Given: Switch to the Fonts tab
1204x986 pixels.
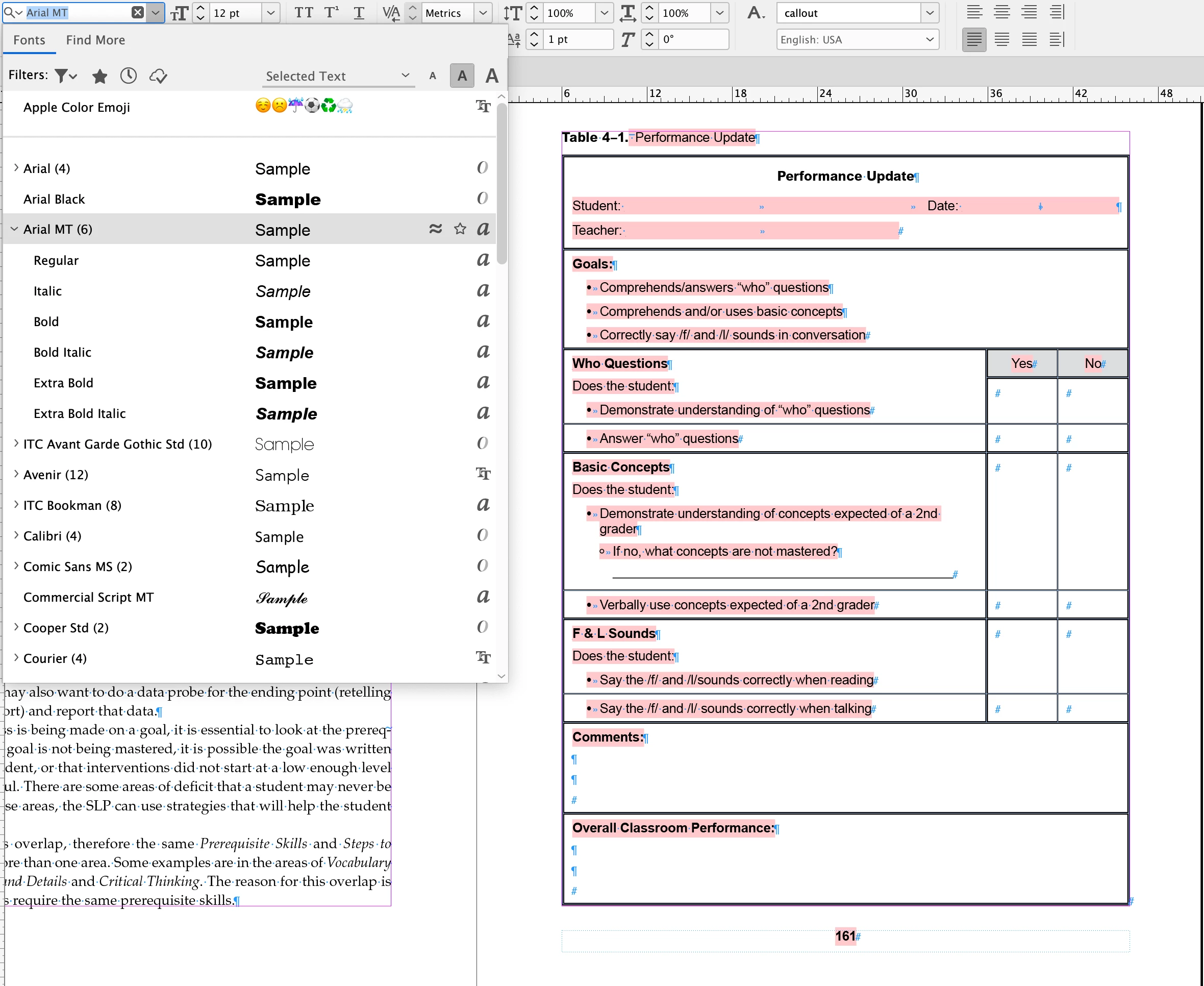Looking at the screenshot, I should (x=29, y=40).
